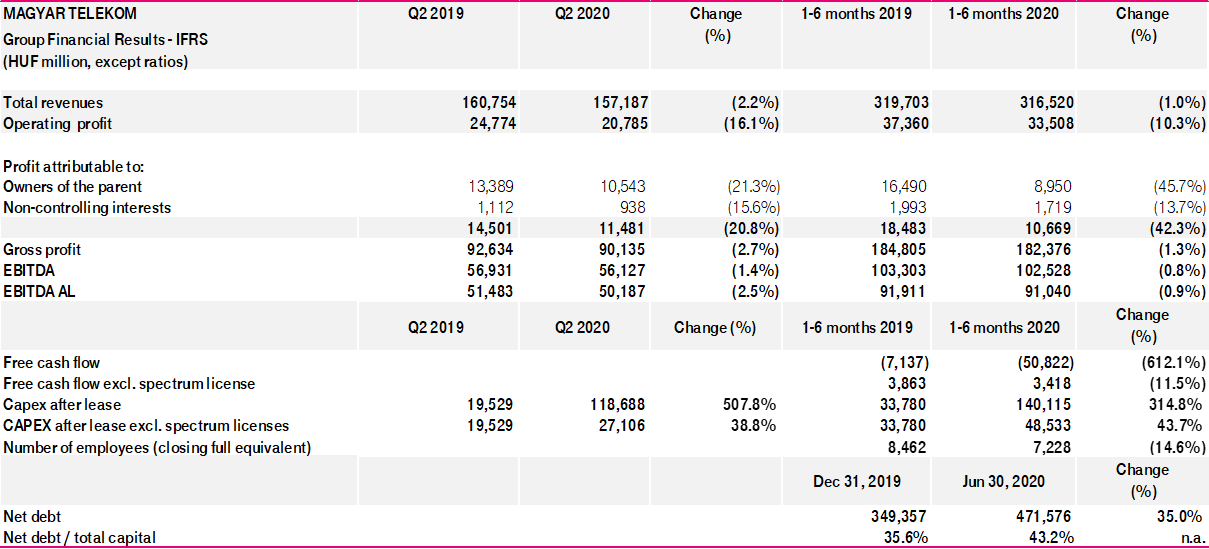Select the Group Financial Results - IFRS heading
Screen dimensions: 1209x549
[106, 39]
